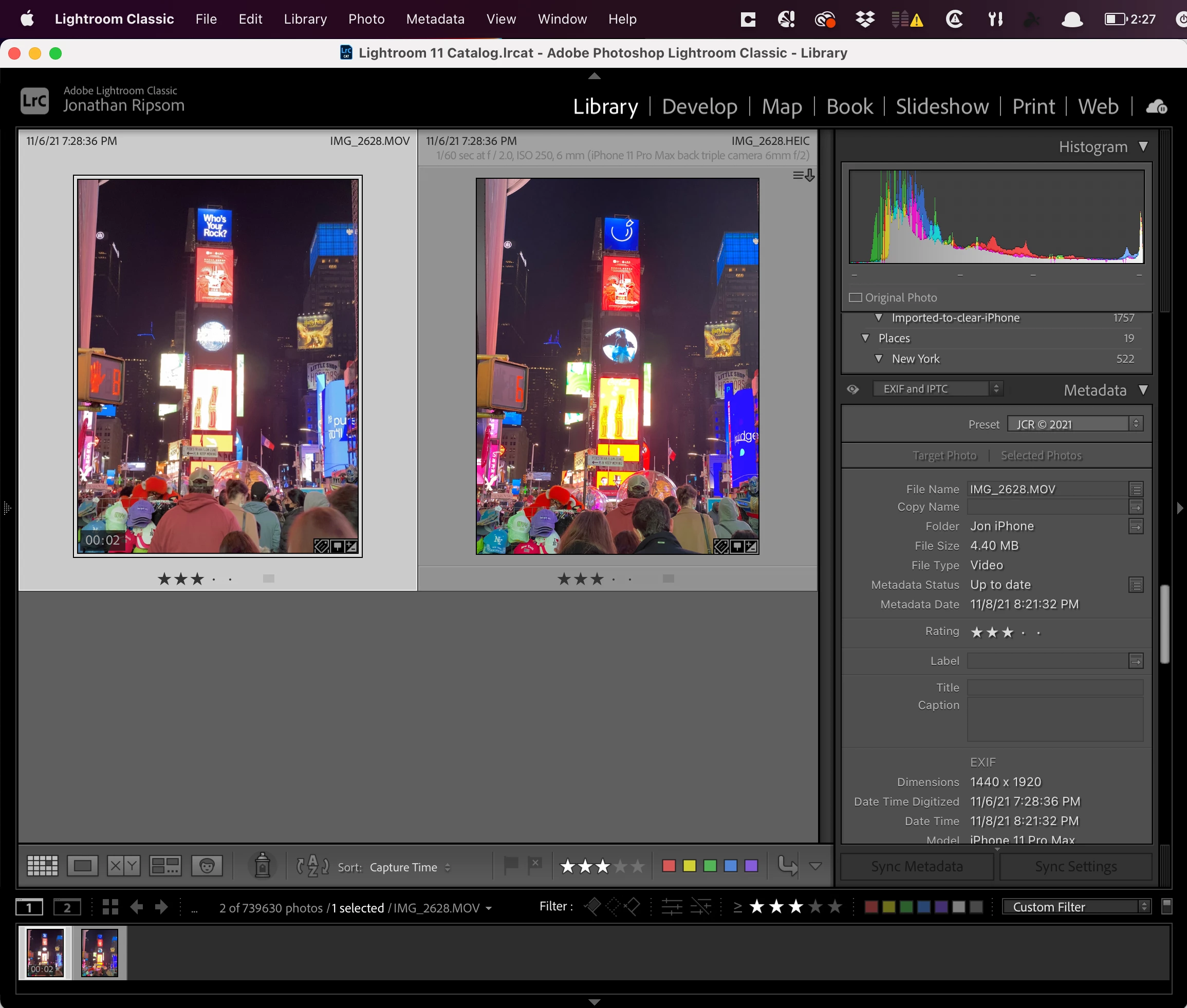The width and height of the screenshot is (1187, 1008).
Task: Click the Sync Metadata button
Action: (917, 866)
